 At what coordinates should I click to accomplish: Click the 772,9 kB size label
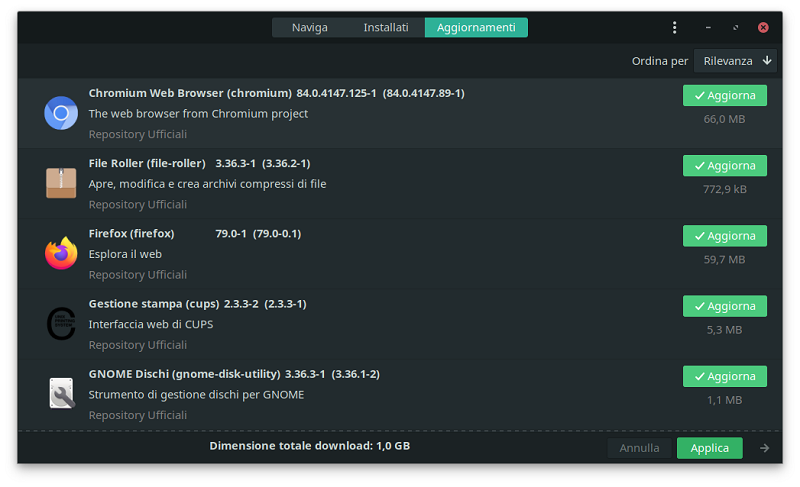coord(724,190)
